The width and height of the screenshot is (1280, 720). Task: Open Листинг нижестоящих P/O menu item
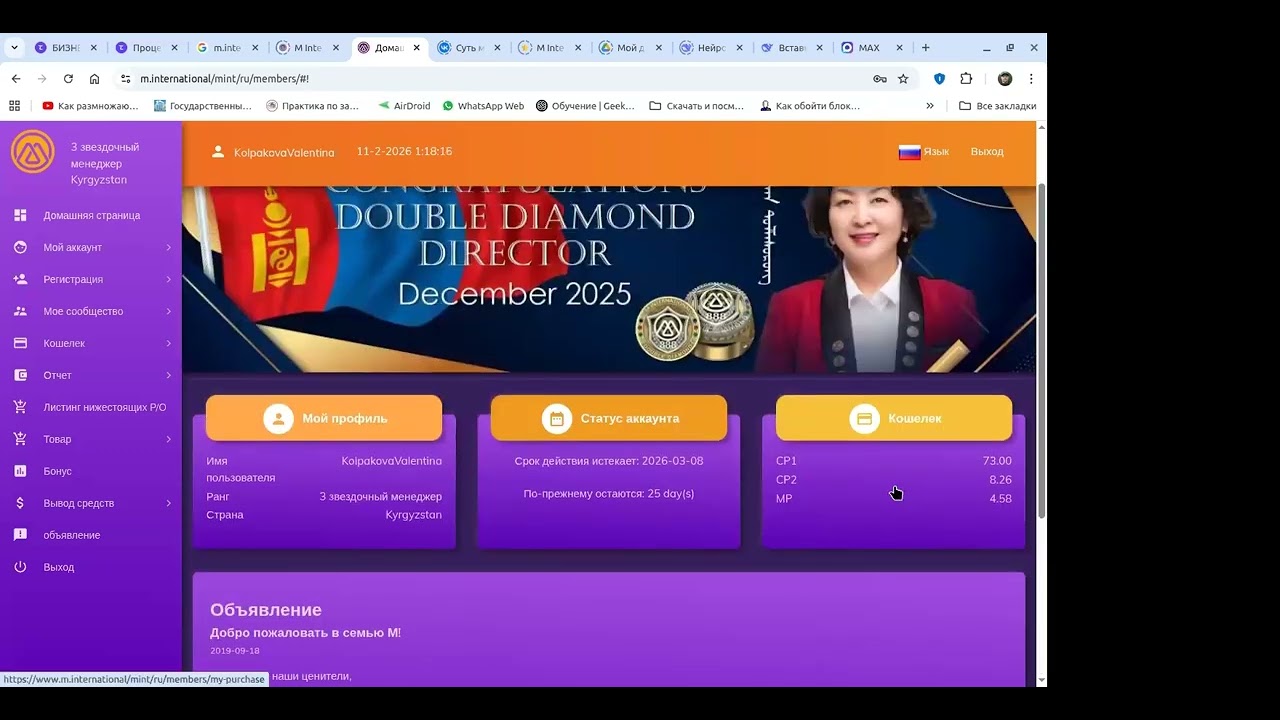point(91,407)
